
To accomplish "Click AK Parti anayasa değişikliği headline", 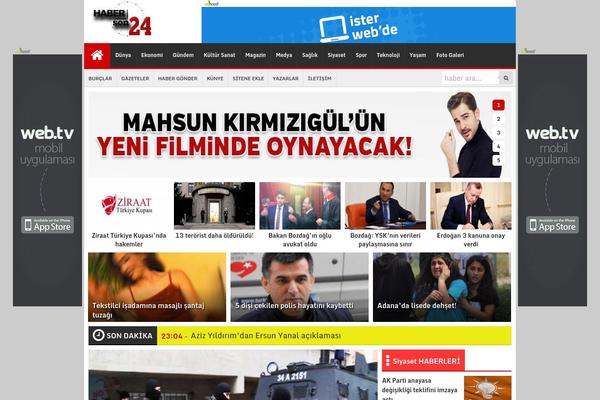I will (420, 390).
